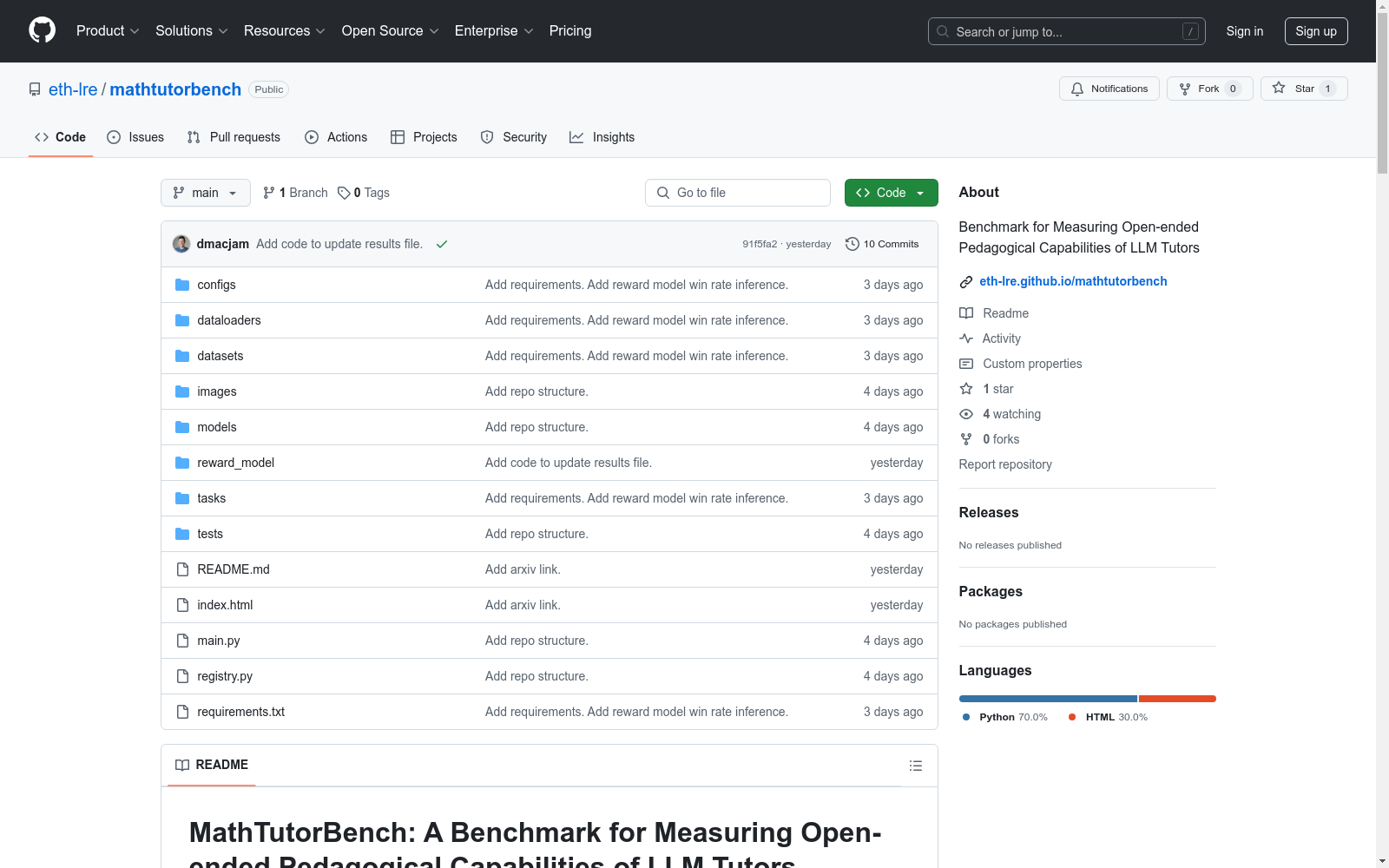Click the Python language blue bar
The image size is (1389, 868).
pos(1048,699)
